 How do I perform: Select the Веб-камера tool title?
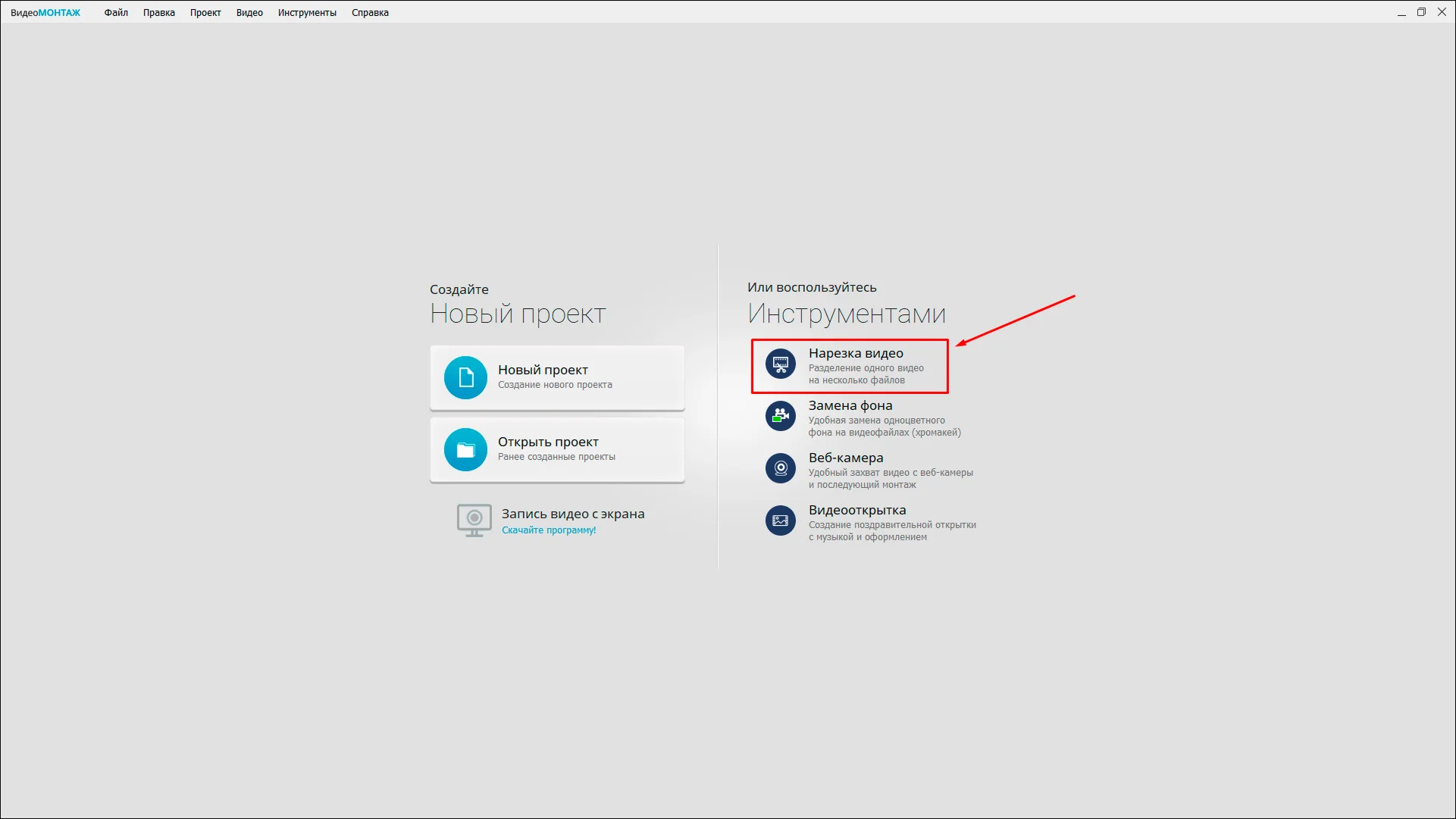[x=846, y=458]
